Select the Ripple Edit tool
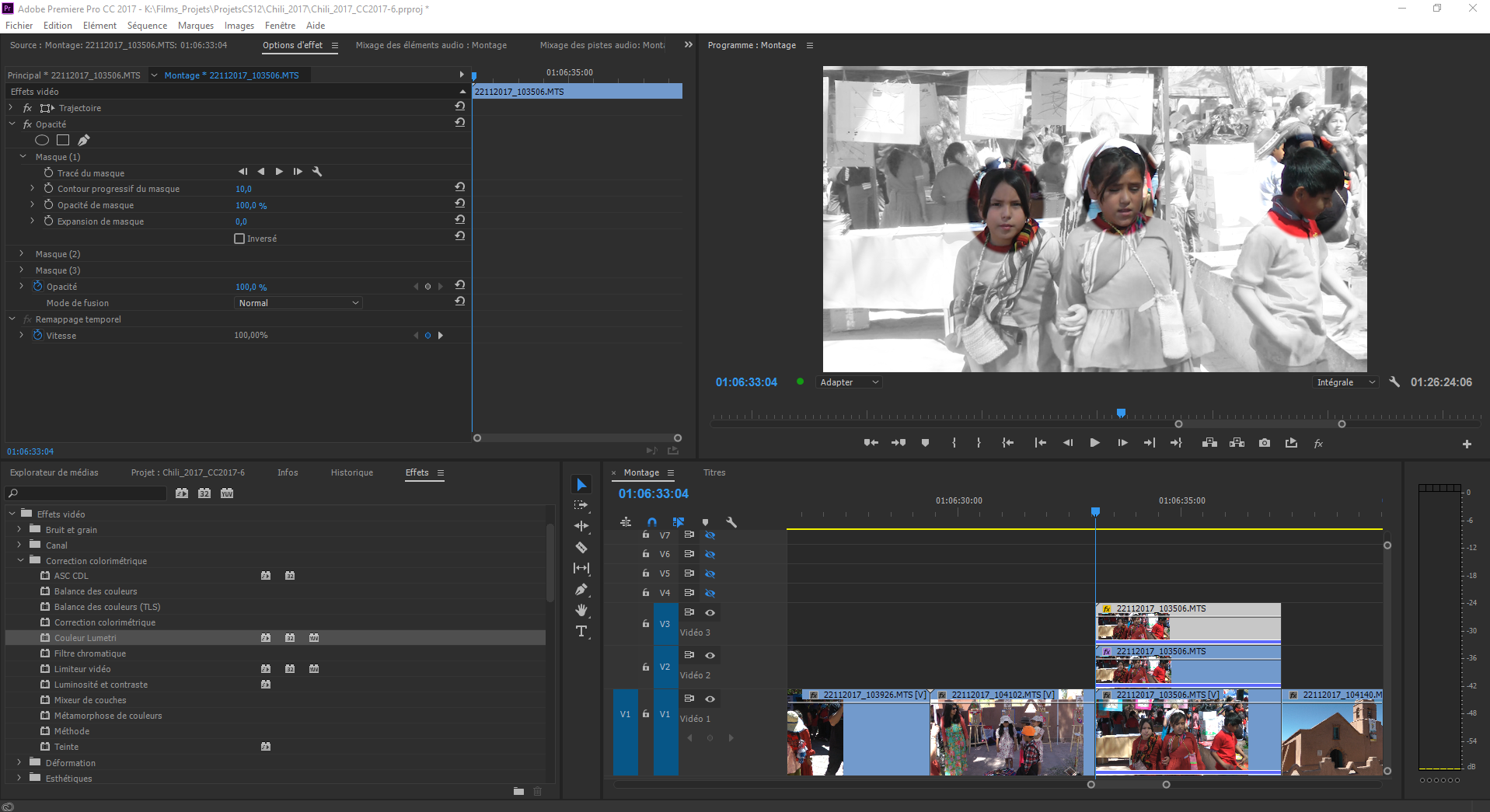This screenshot has width=1490, height=812. (x=581, y=527)
